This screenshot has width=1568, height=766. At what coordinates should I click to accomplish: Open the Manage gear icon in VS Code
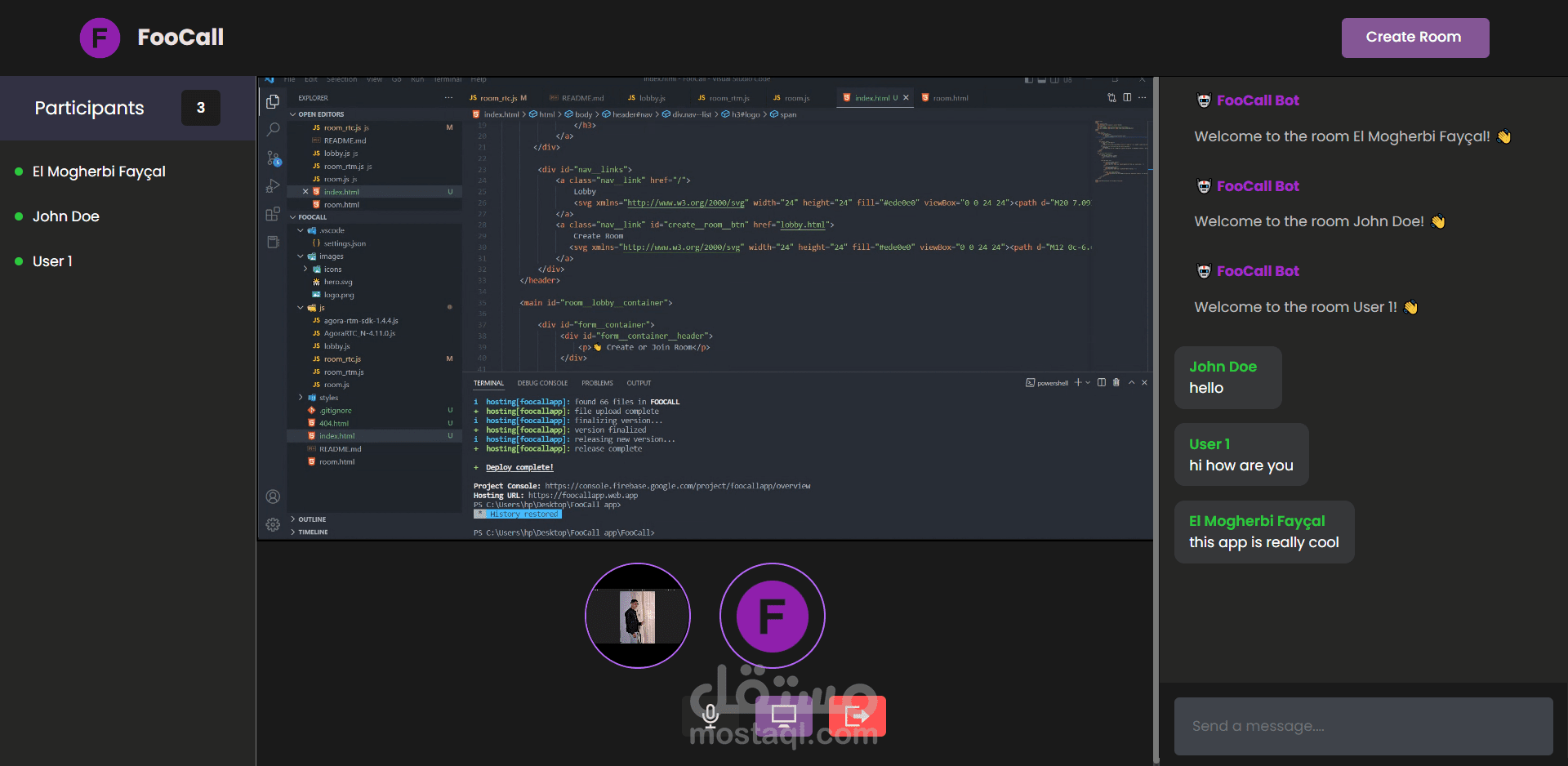pos(273,524)
